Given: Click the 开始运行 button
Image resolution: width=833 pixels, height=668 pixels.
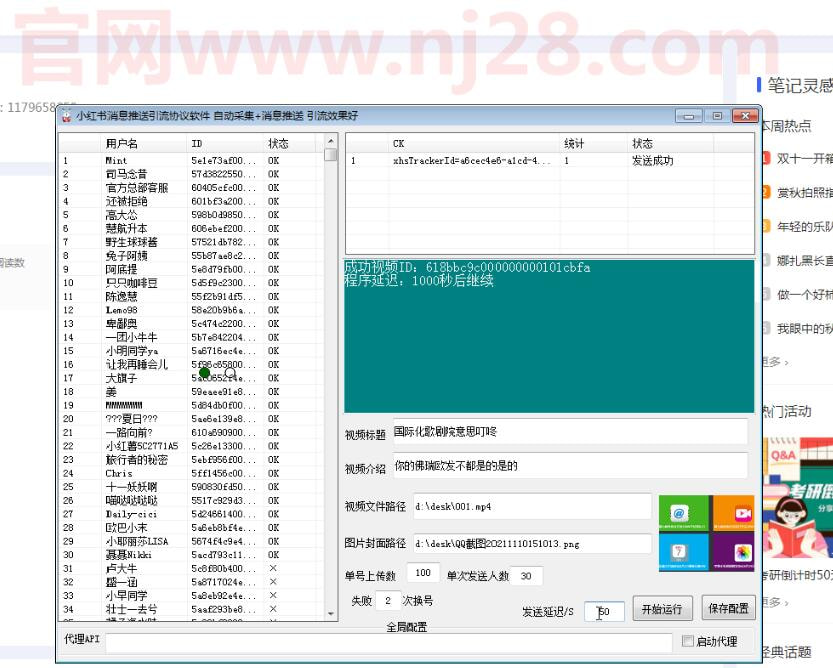Looking at the screenshot, I should 661,609.
